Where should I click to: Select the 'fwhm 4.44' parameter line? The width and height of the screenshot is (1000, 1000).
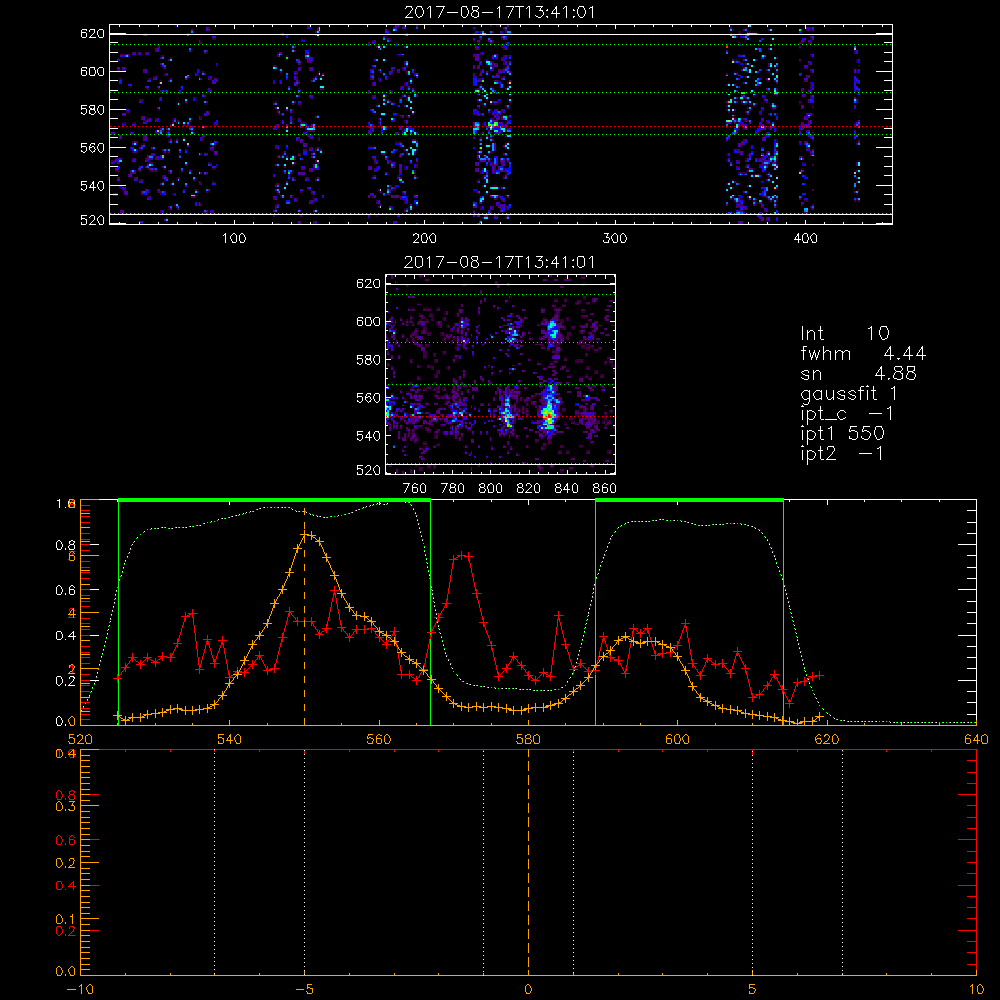pos(863,353)
